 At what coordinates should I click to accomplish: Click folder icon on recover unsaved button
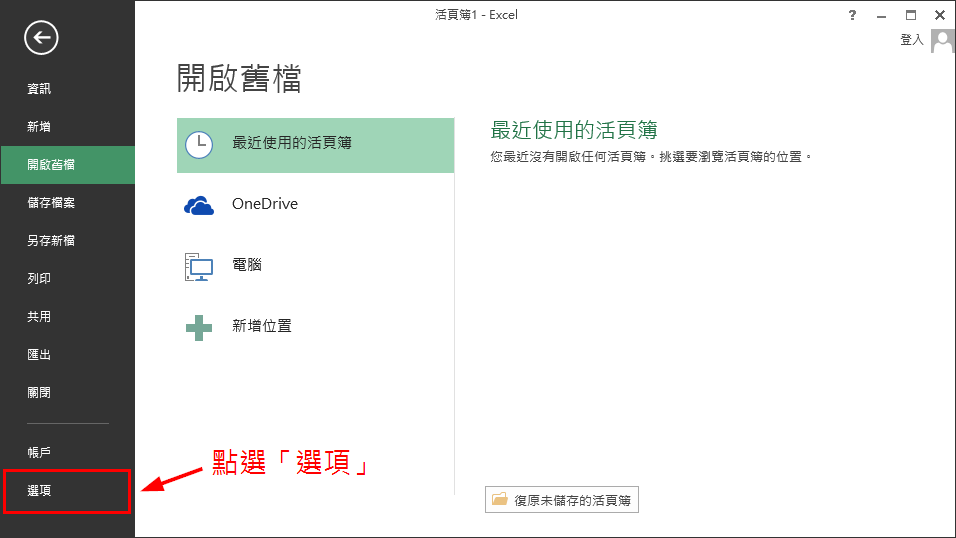click(500, 500)
